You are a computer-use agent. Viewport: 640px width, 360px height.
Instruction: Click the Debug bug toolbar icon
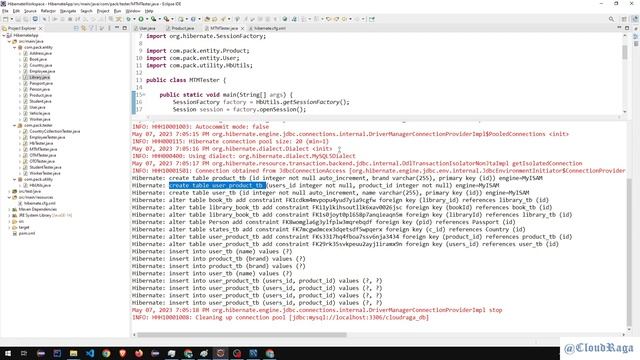click(129, 19)
